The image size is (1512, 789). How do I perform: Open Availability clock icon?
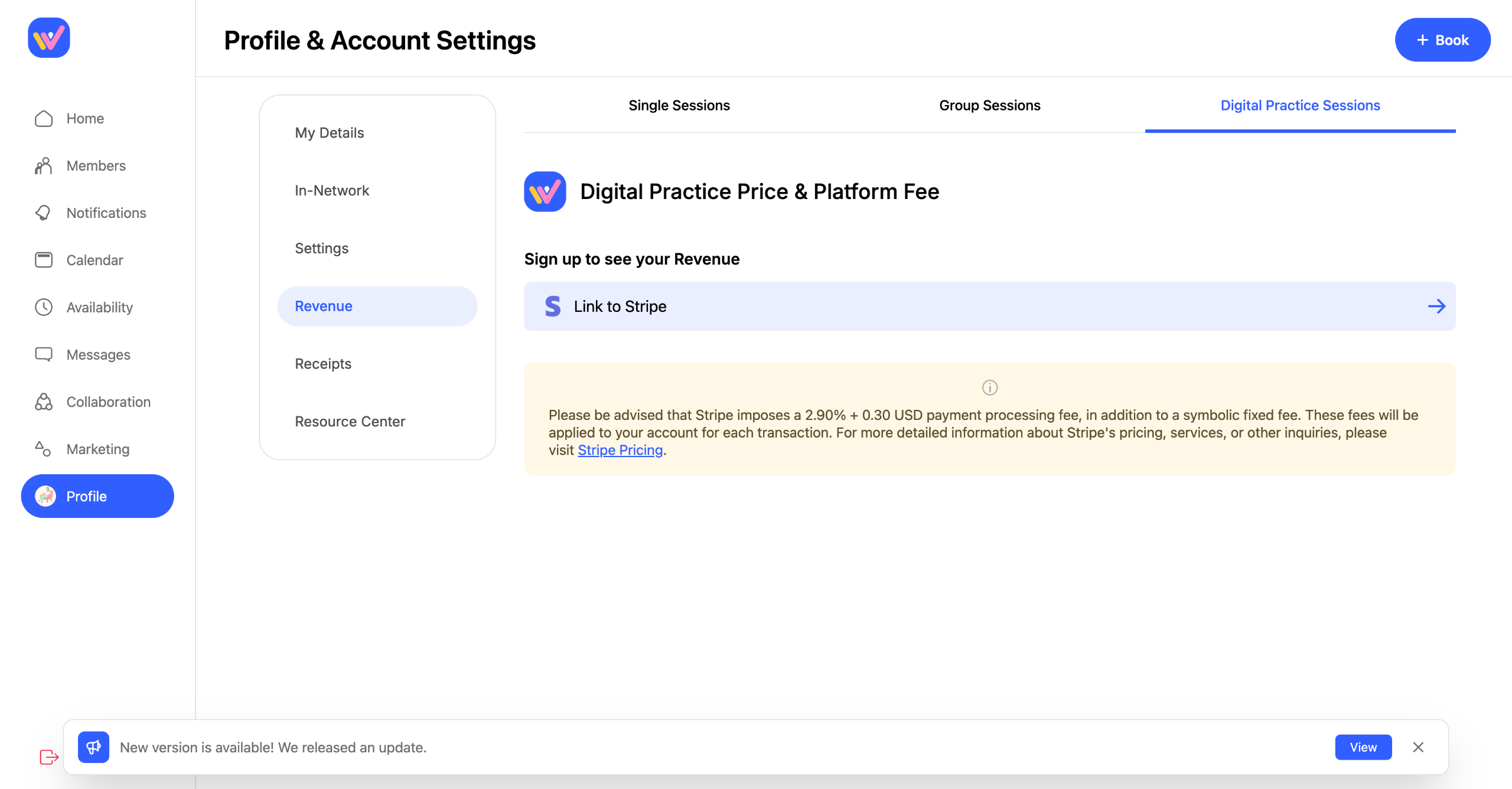click(x=44, y=308)
